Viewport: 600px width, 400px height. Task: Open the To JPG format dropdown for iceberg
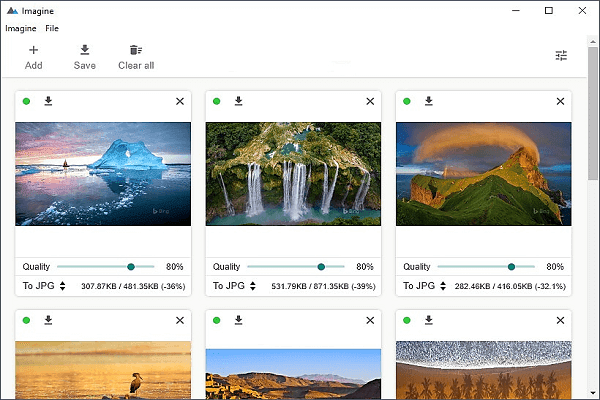(45, 286)
